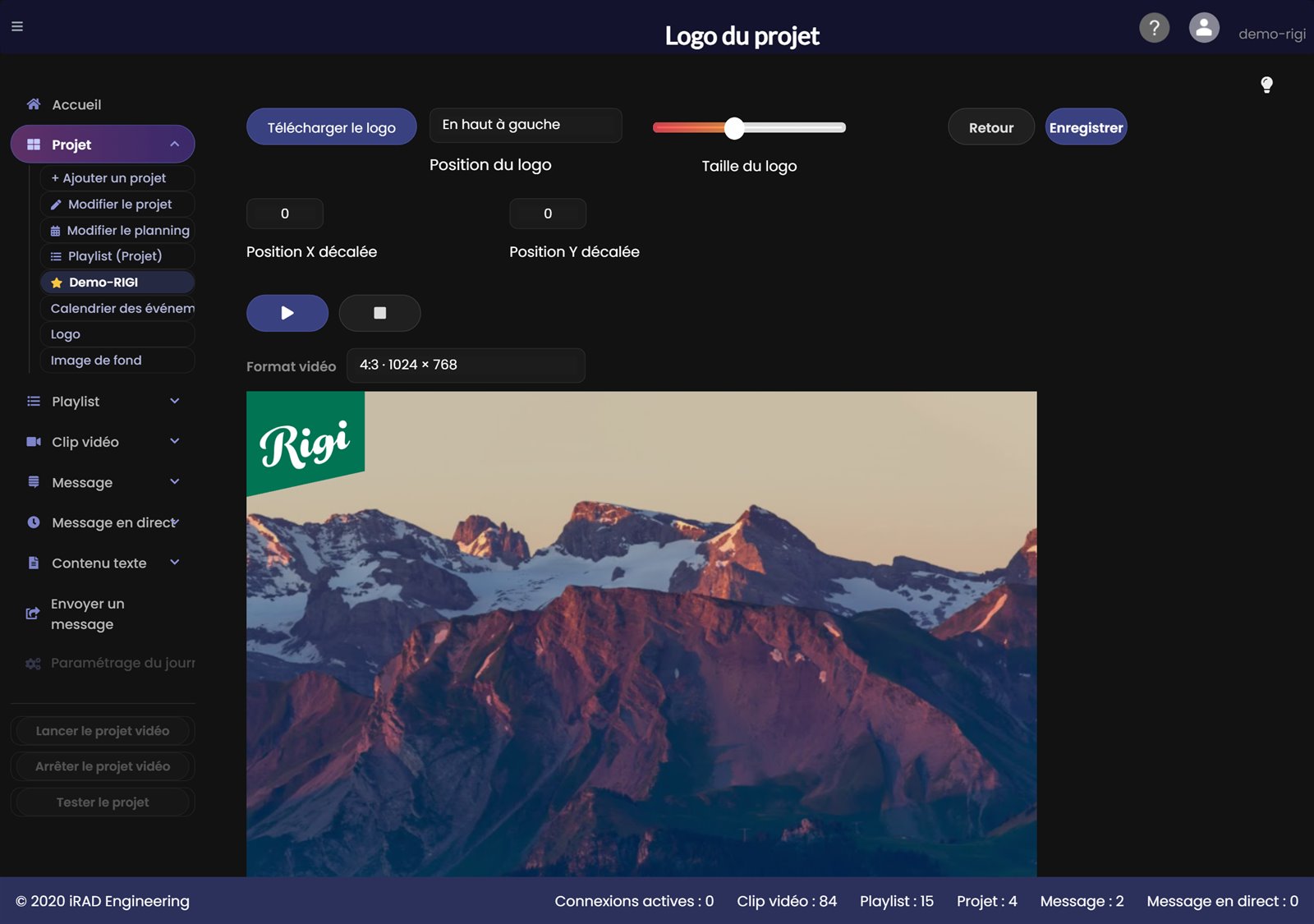Click the Accueil home icon
This screenshot has height=924, width=1314.
pyautogui.click(x=34, y=104)
